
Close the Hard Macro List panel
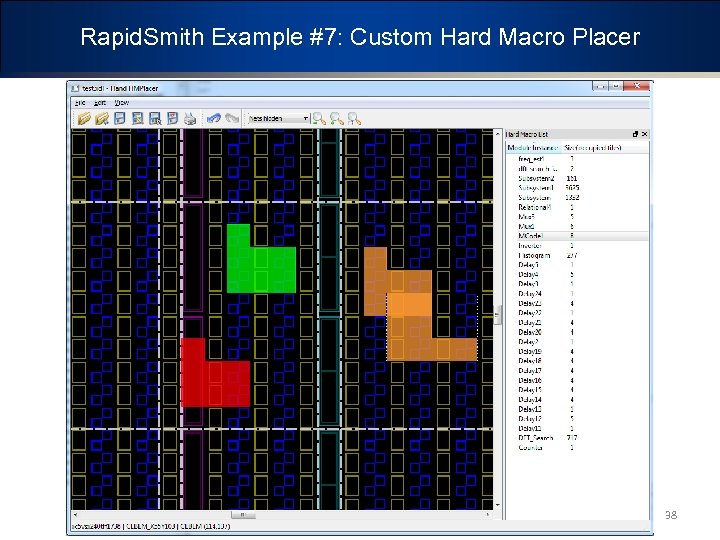[644, 134]
